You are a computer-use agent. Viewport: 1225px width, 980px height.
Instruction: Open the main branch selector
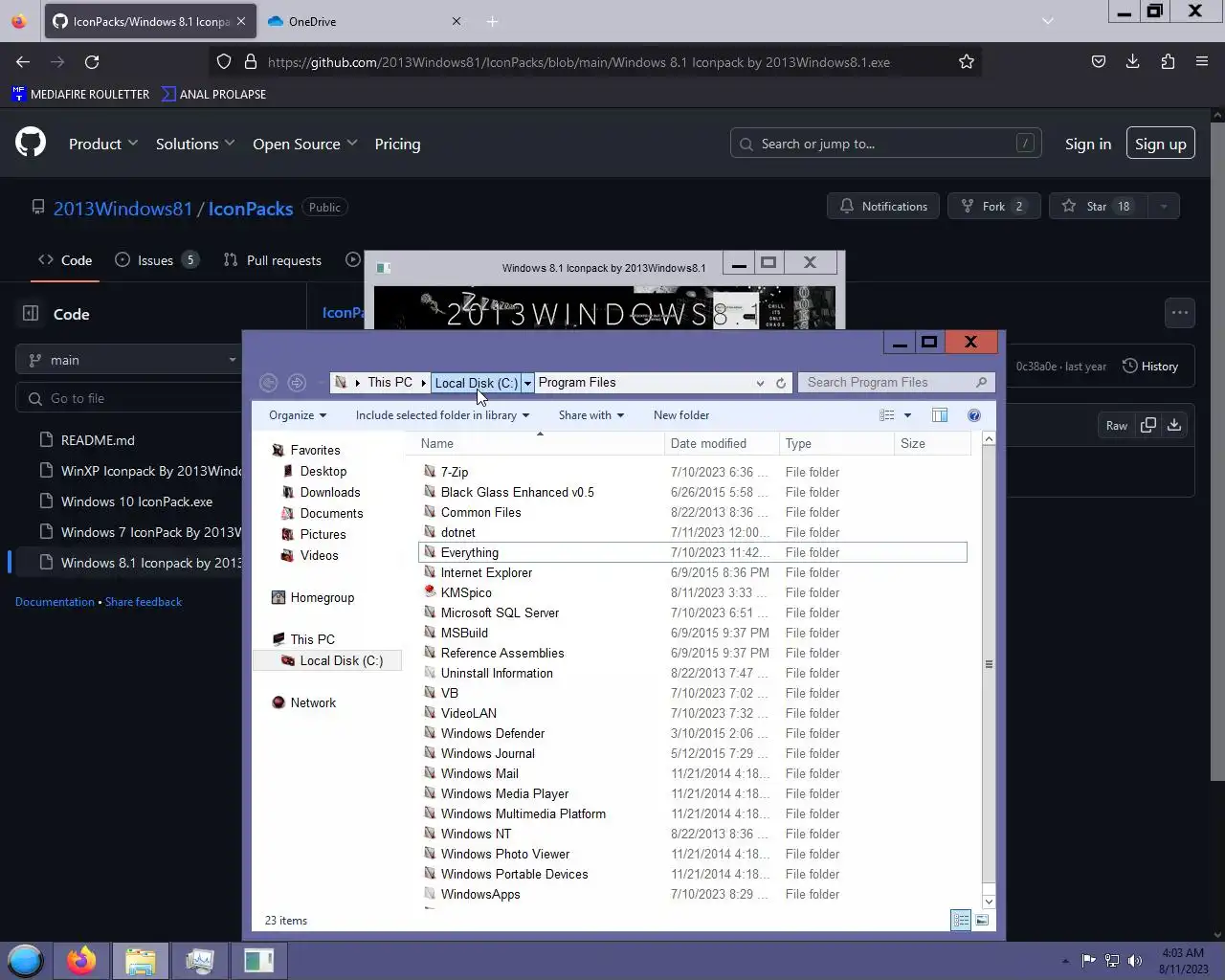(129, 360)
